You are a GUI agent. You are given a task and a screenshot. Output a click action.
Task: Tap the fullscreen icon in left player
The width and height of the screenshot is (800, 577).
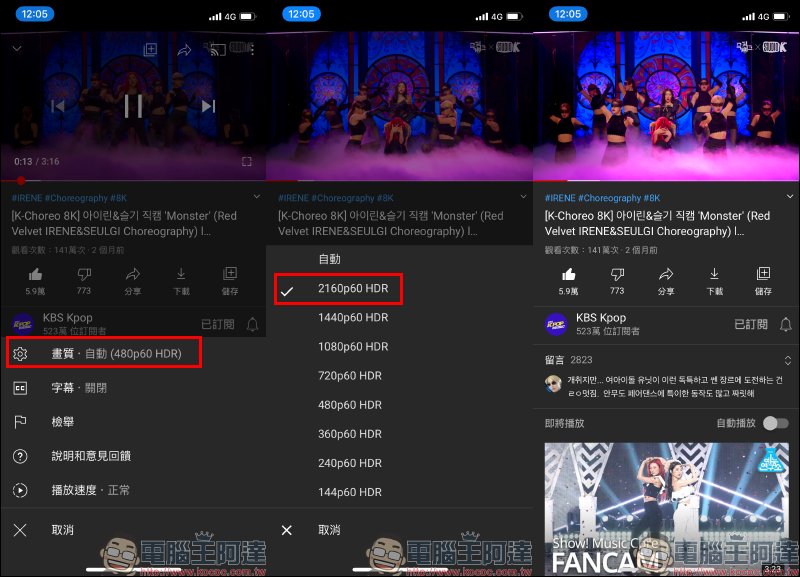pyautogui.click(x=247, y=161)
